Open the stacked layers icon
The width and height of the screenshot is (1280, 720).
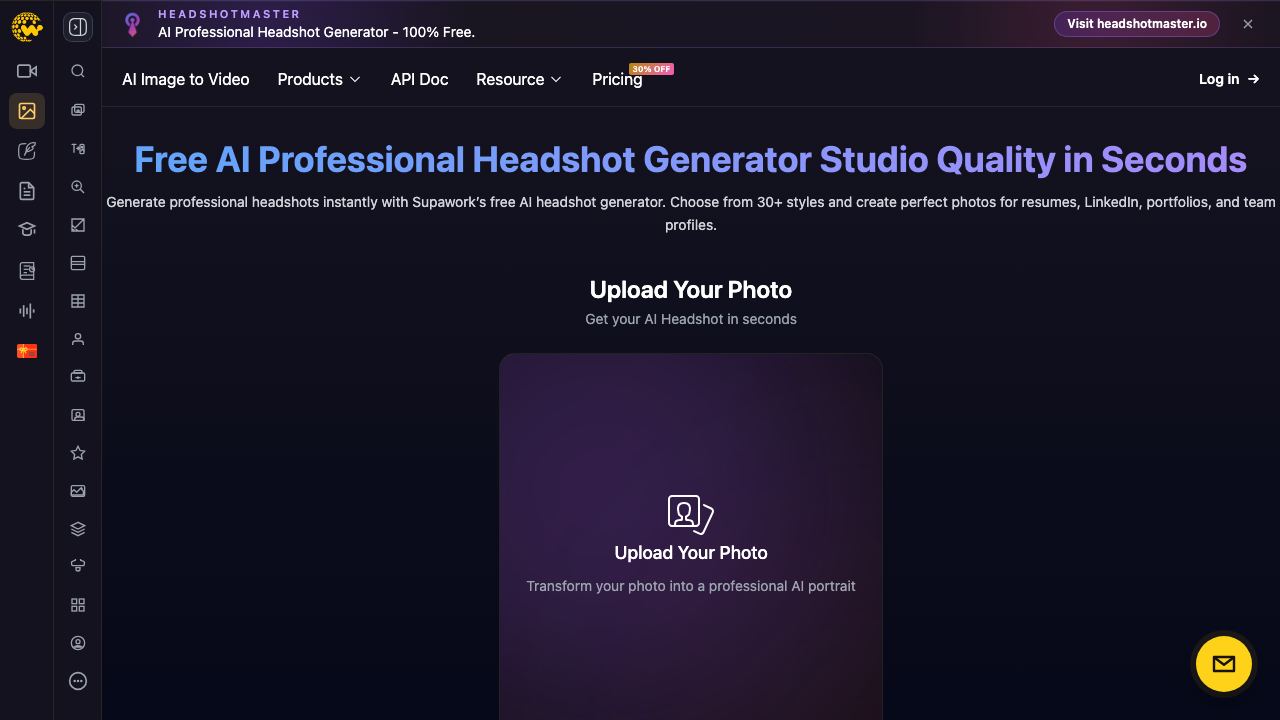[x=78, y=529]
